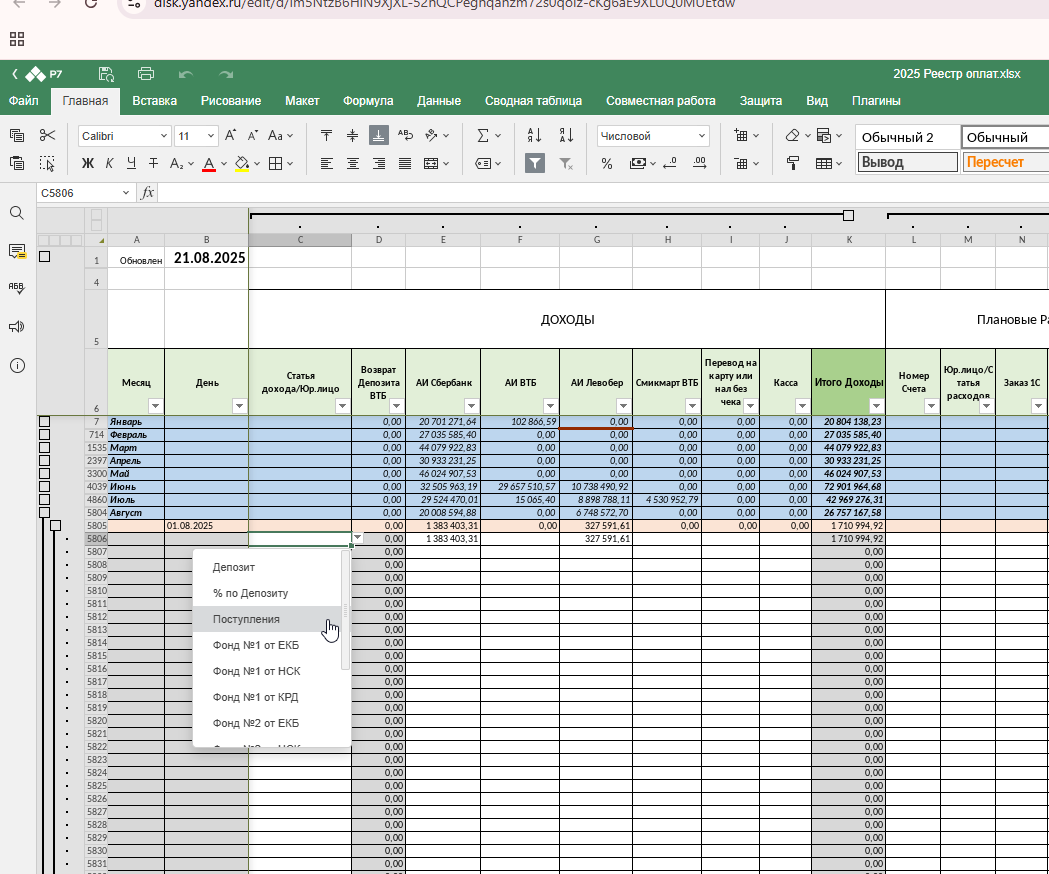Click the sort ascending icon
1049x874 pixels.
[534, 136]
